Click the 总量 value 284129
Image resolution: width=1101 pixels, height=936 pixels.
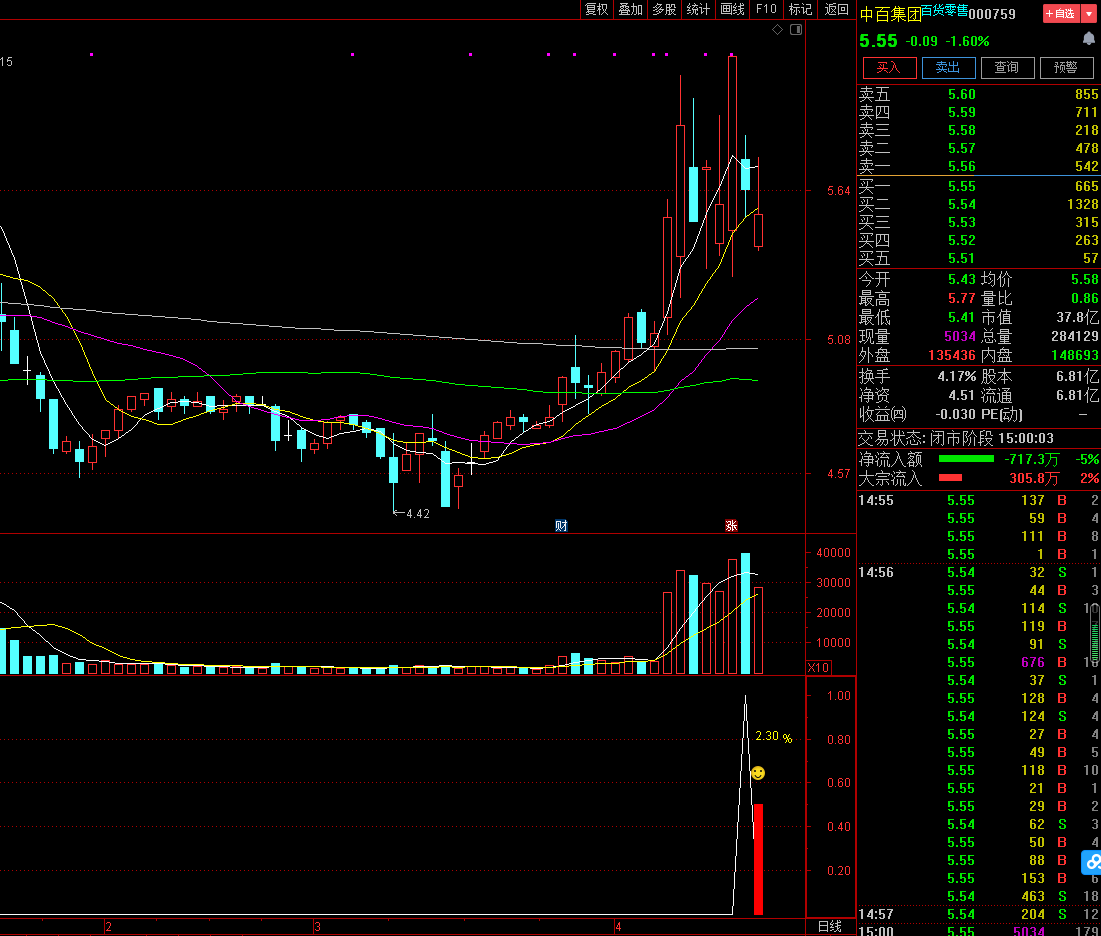pyautogui.click(x=1074, y=336)
